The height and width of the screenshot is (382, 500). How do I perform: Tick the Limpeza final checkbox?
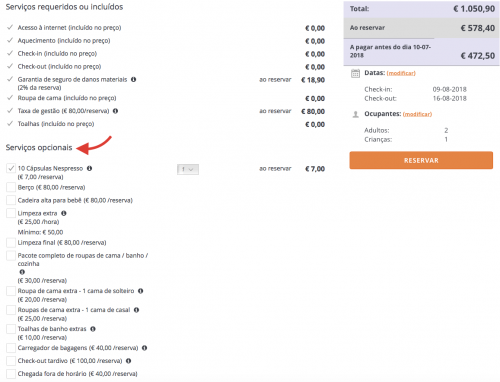(x=11, y=242)
